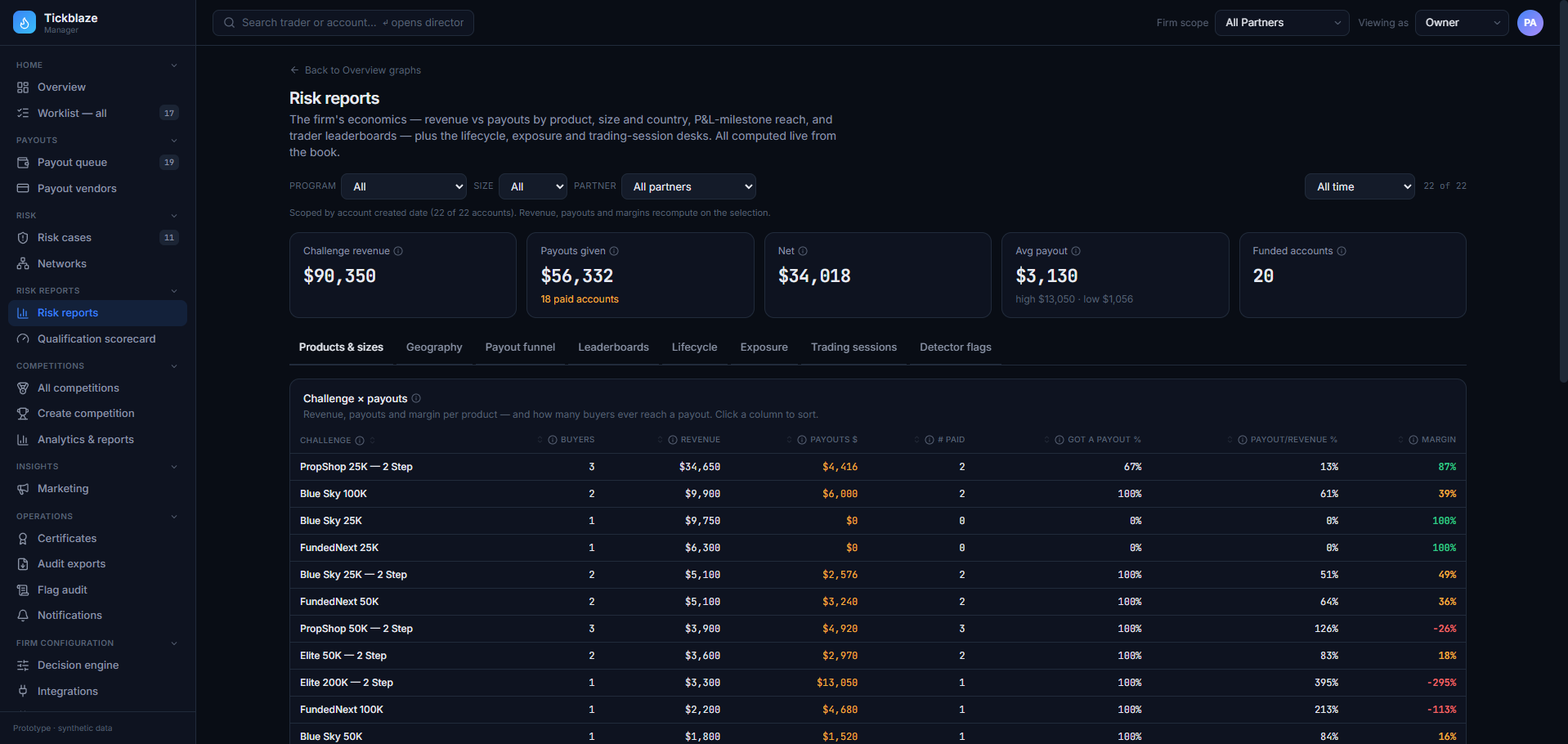This screenshot has width=1568, height=744.
Task: Open the PROGRAM filter dropdown
Action: (x=404, y=186)
